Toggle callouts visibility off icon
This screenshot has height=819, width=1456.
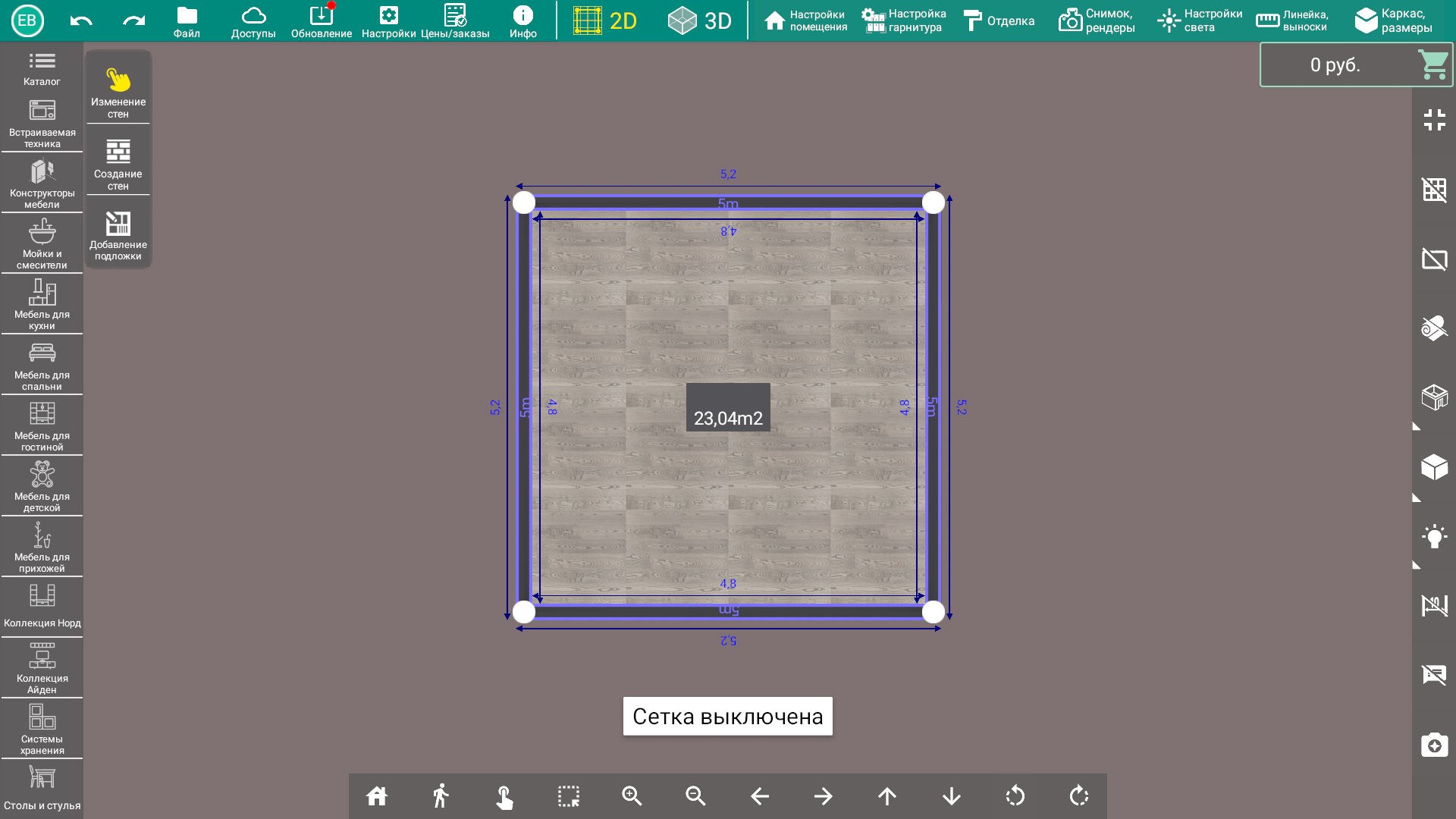click(1434, 674)
